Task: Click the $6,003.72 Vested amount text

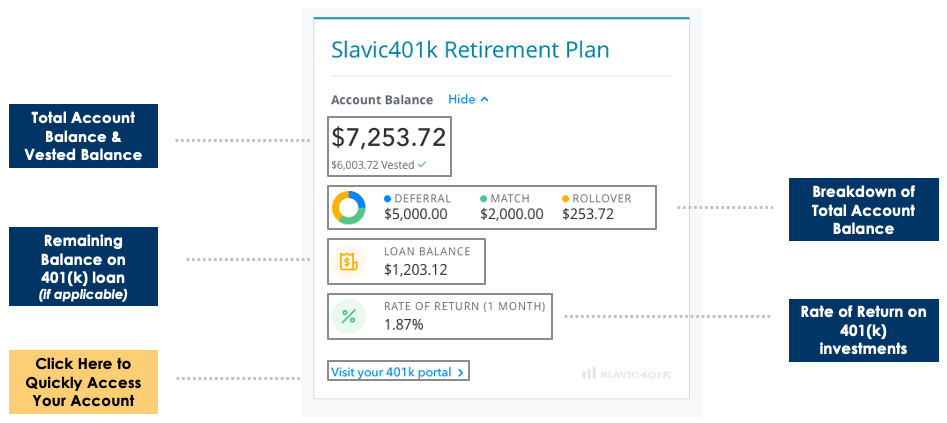Action: coord(372,165)
